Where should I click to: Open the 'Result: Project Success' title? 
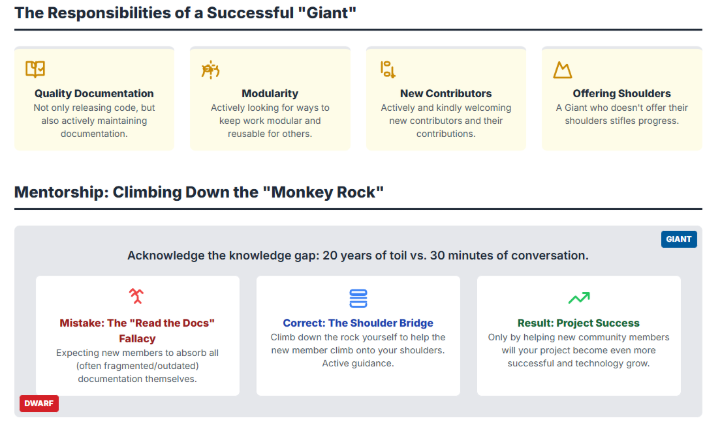[579, 323]
